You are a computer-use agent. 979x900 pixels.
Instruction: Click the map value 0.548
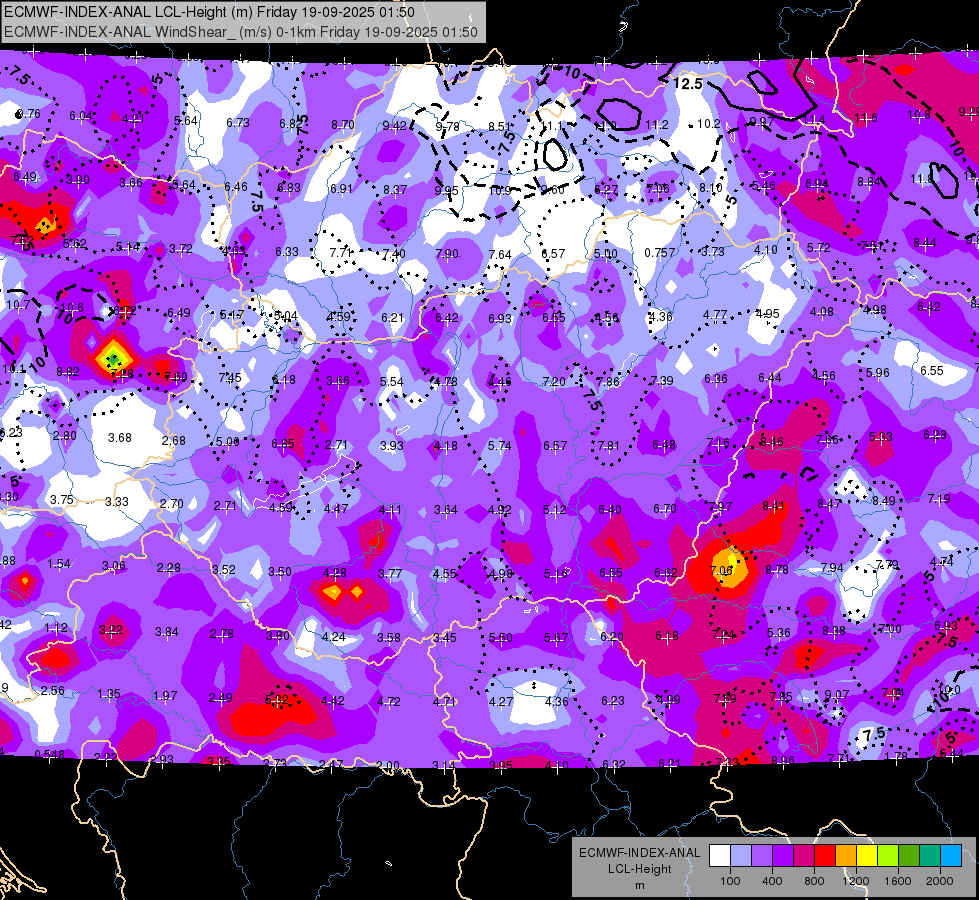[49, 754]
